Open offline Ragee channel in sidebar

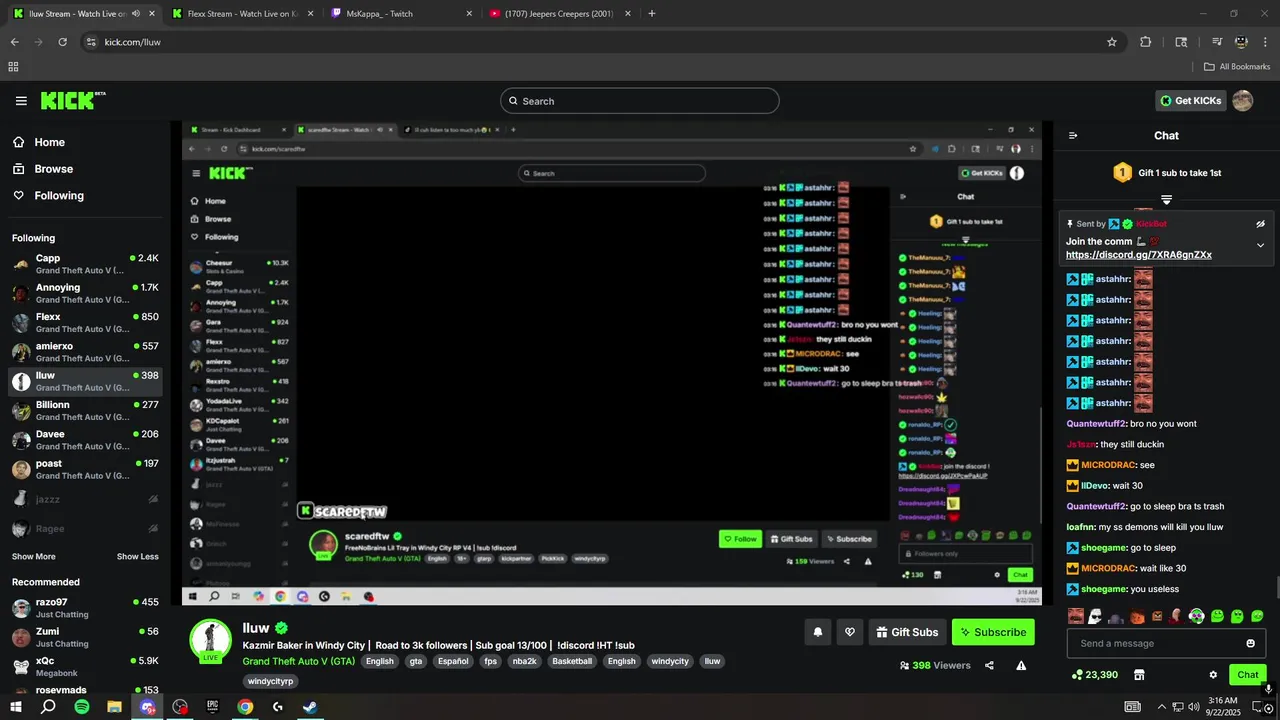[85, 529]
